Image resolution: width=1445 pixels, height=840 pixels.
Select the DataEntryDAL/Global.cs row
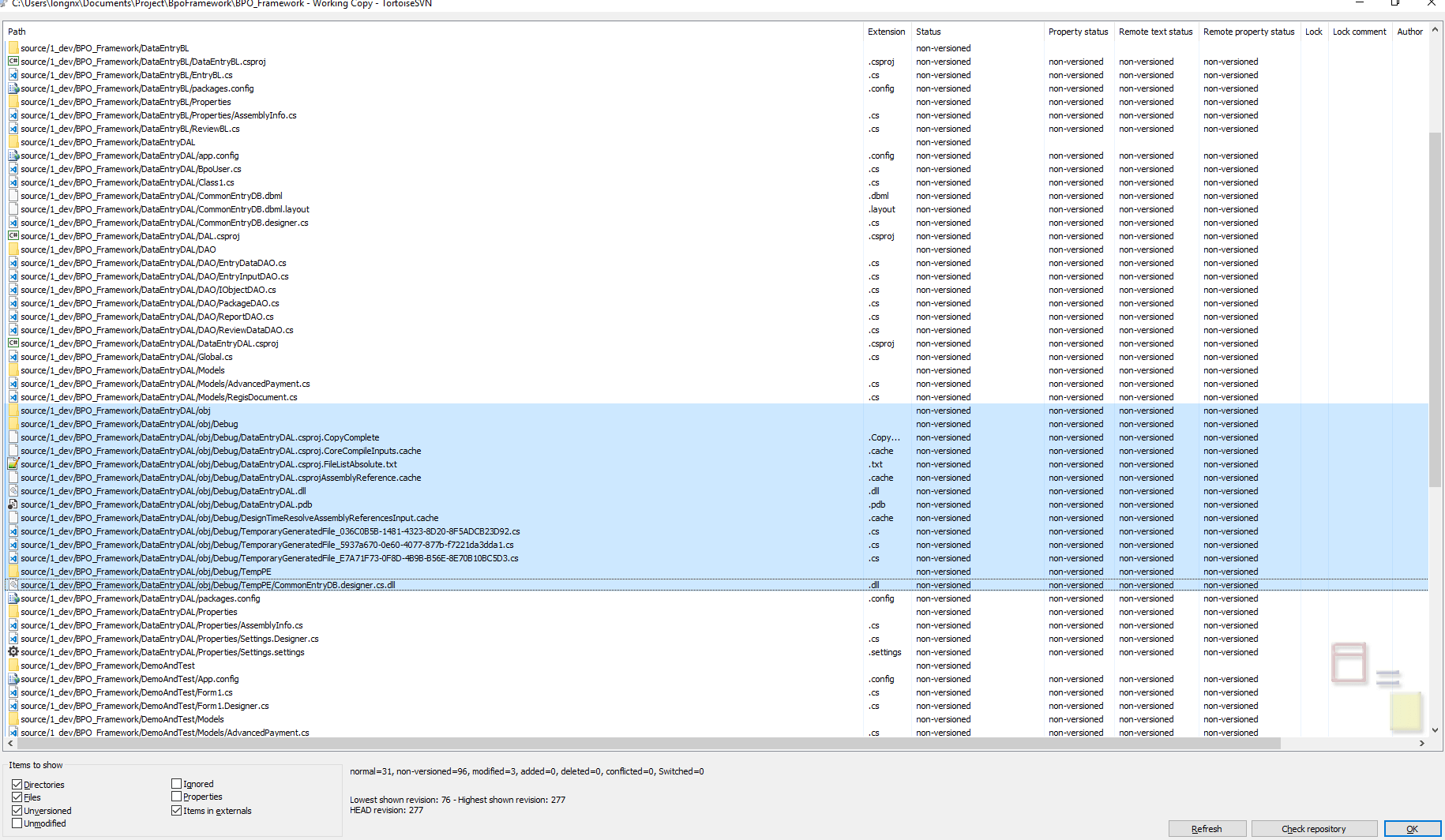(716, 357)
